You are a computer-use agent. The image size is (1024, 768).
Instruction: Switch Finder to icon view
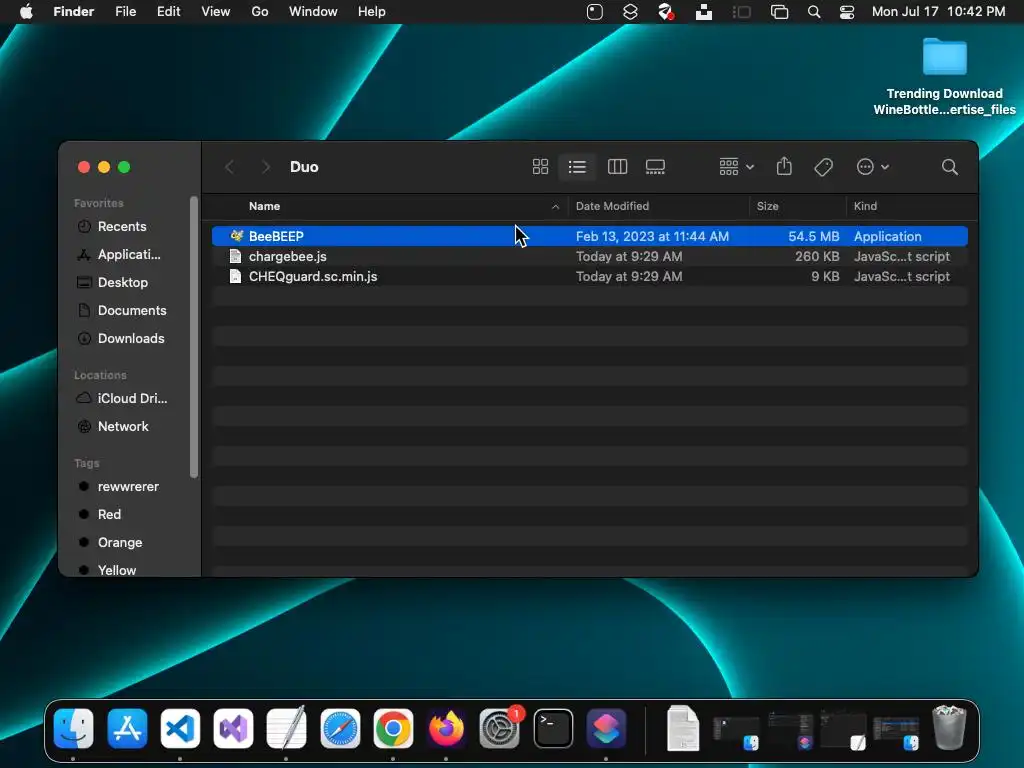pyautogui.click(x=540, y=167)
